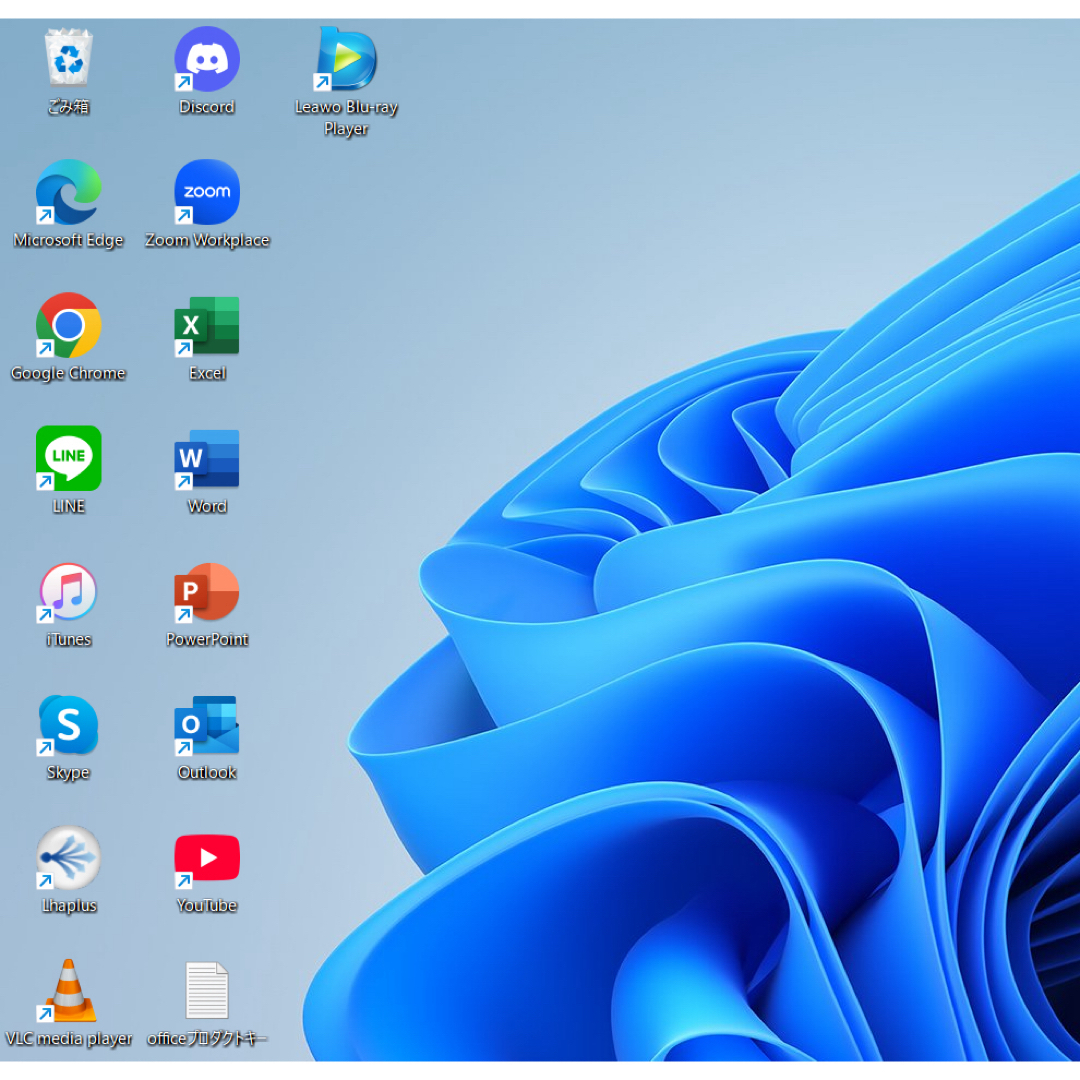Select the Discord desktop shortcut
This screenshot has width=1080, height=1080.
click(207, 59)
